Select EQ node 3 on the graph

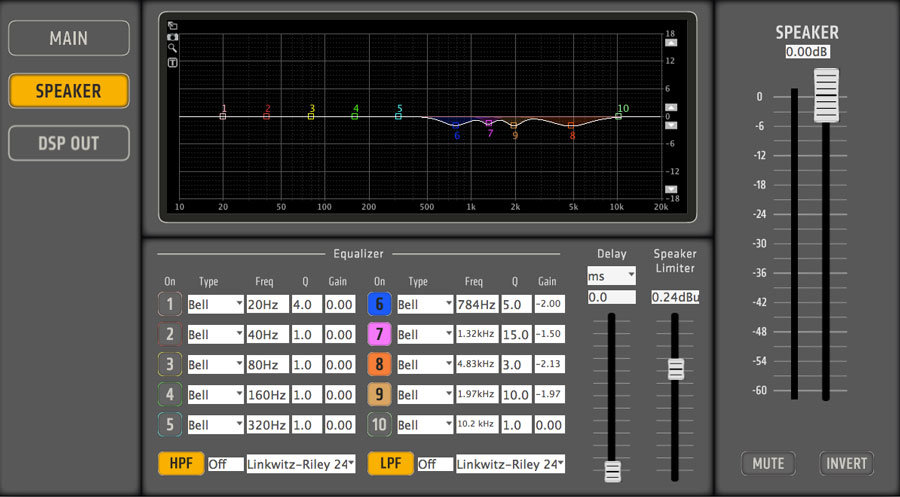(x=311, y=117)
